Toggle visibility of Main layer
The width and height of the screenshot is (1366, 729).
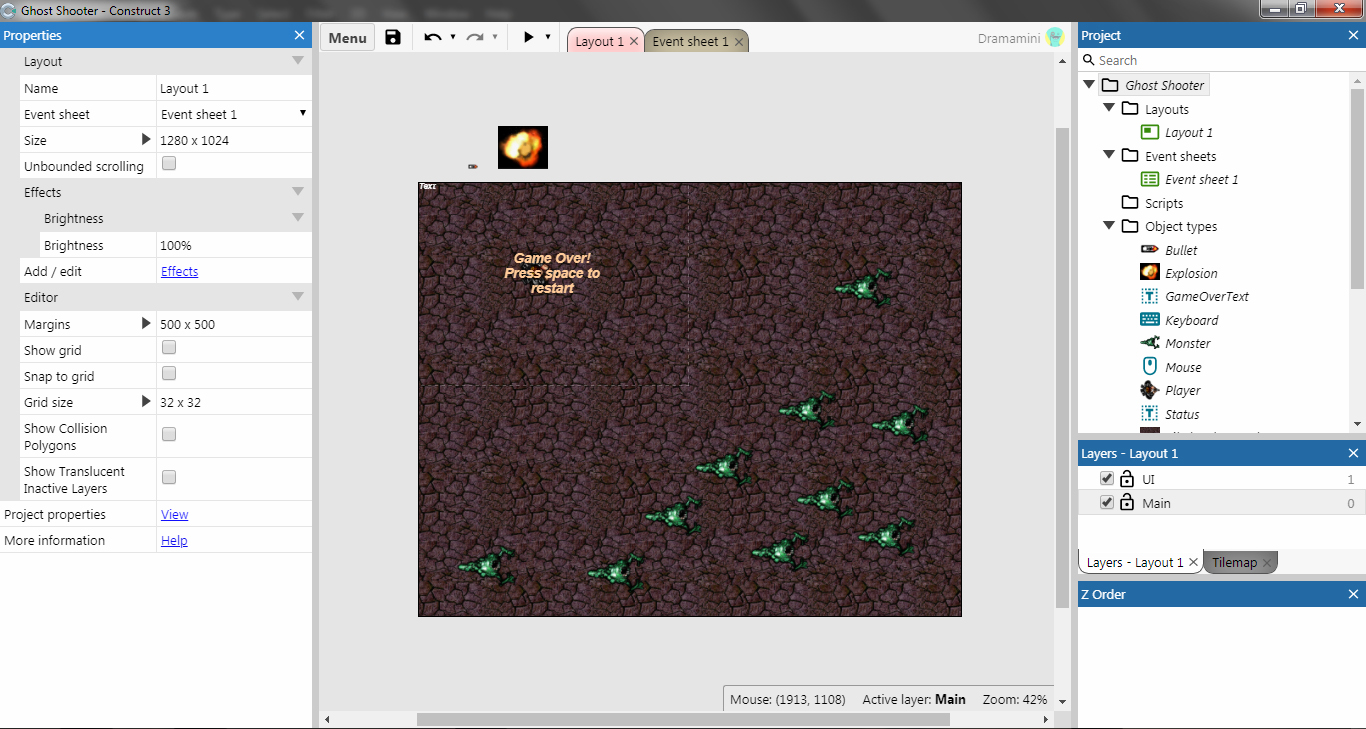pos(1106,503)
